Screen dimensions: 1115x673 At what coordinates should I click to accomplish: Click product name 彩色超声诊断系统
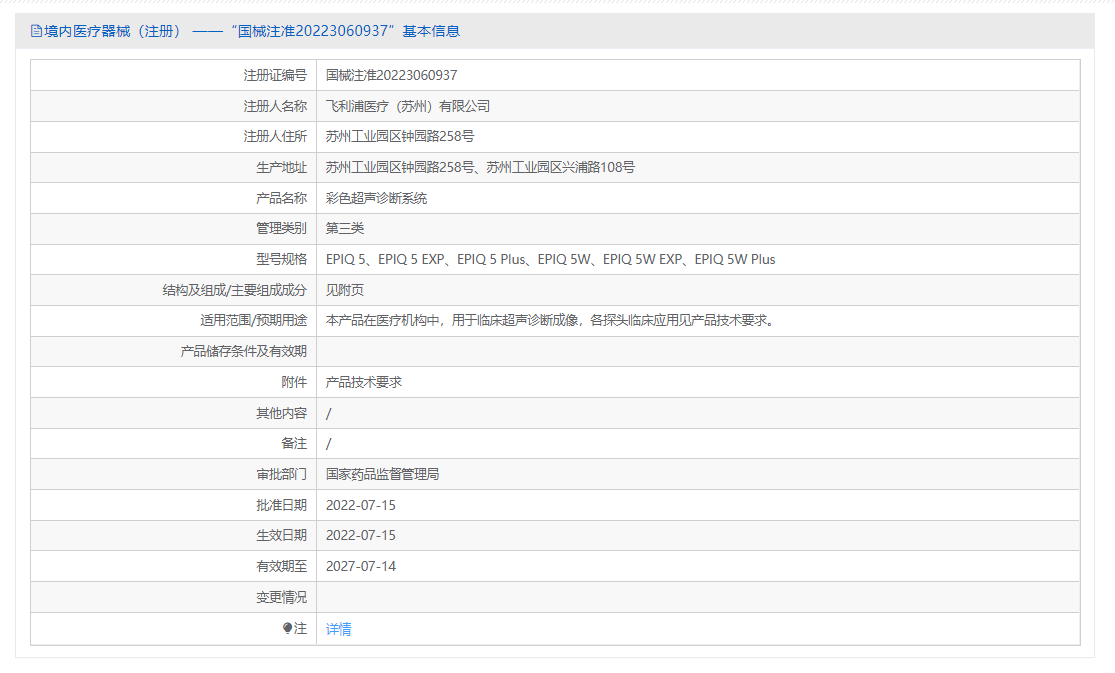tap(377, 198)
